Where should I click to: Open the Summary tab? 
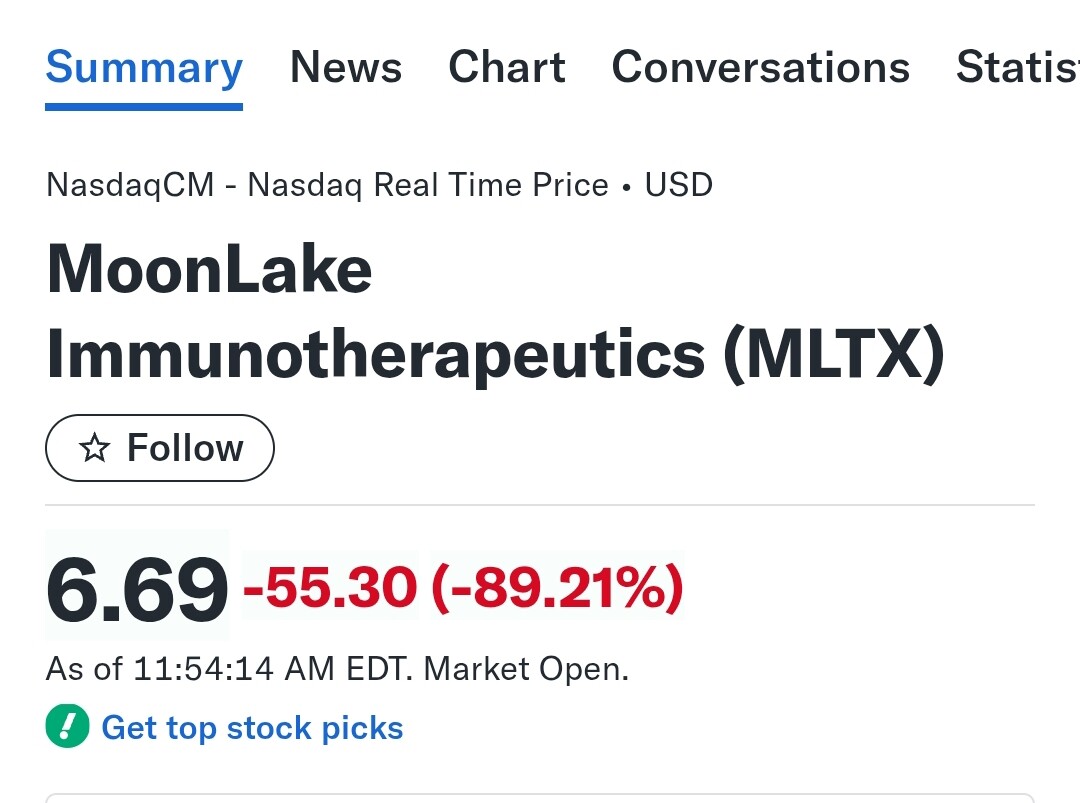pos(144,68)
